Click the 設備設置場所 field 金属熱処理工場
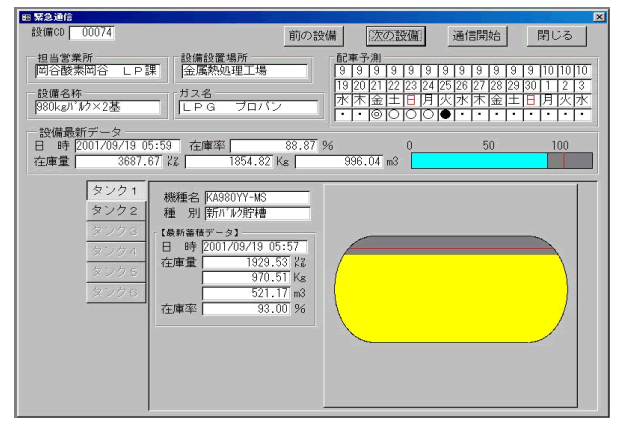Screen dimensions: 624x430 244,71
